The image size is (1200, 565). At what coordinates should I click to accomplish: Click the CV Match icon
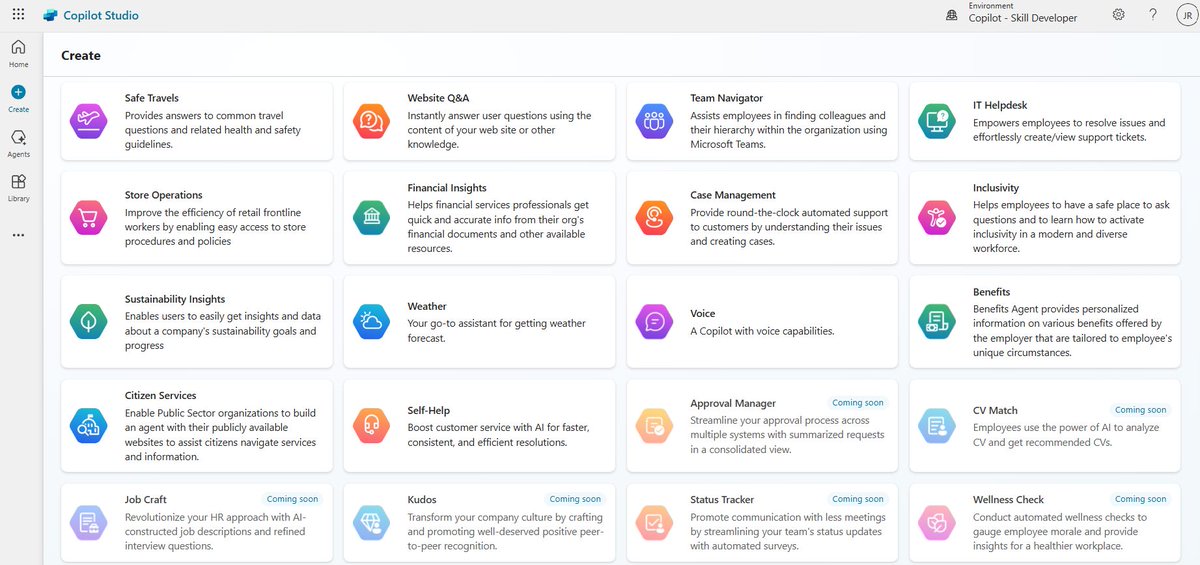(937, 426)
